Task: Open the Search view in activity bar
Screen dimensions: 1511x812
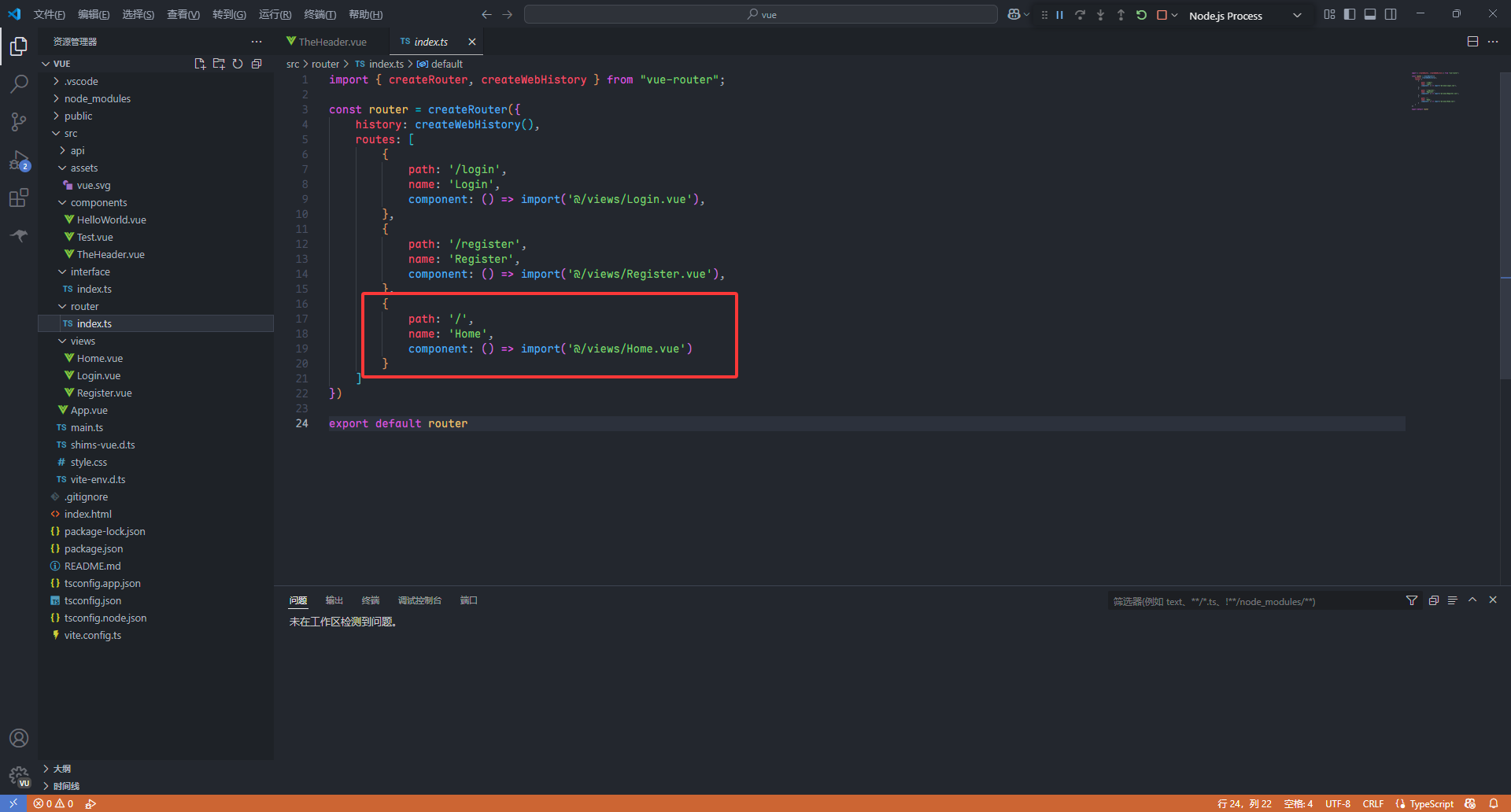Action: 19,83
